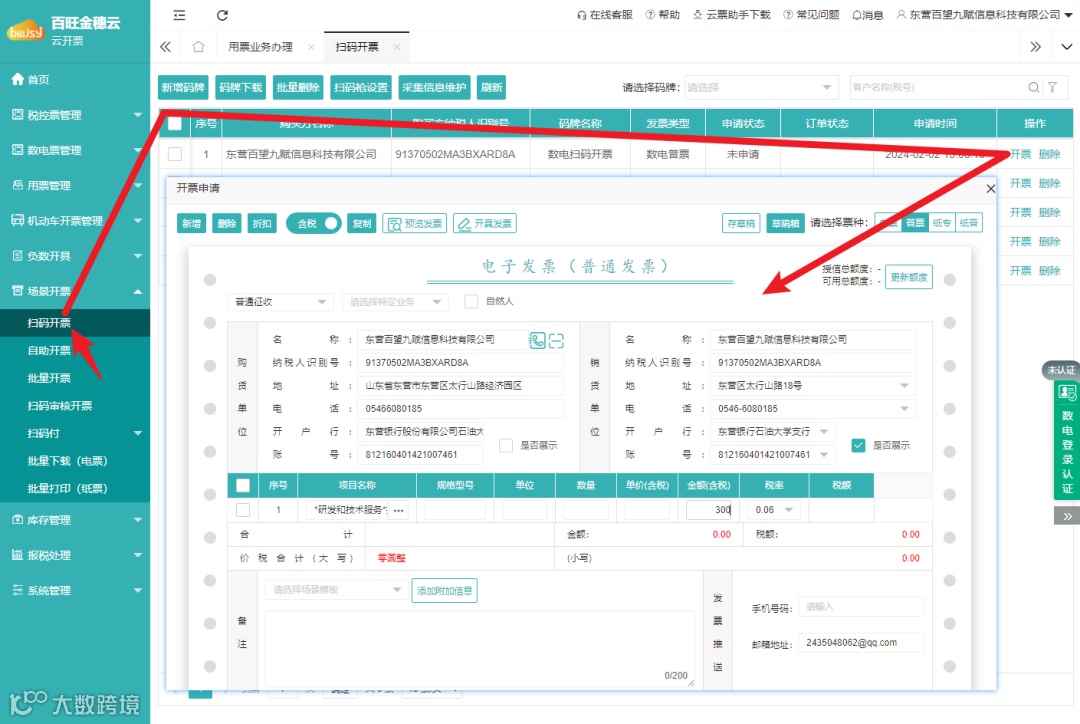This screenshot has height=724, width=1080.
Task: Close the 用票业务办理 tab
Action: pos(311,47)
